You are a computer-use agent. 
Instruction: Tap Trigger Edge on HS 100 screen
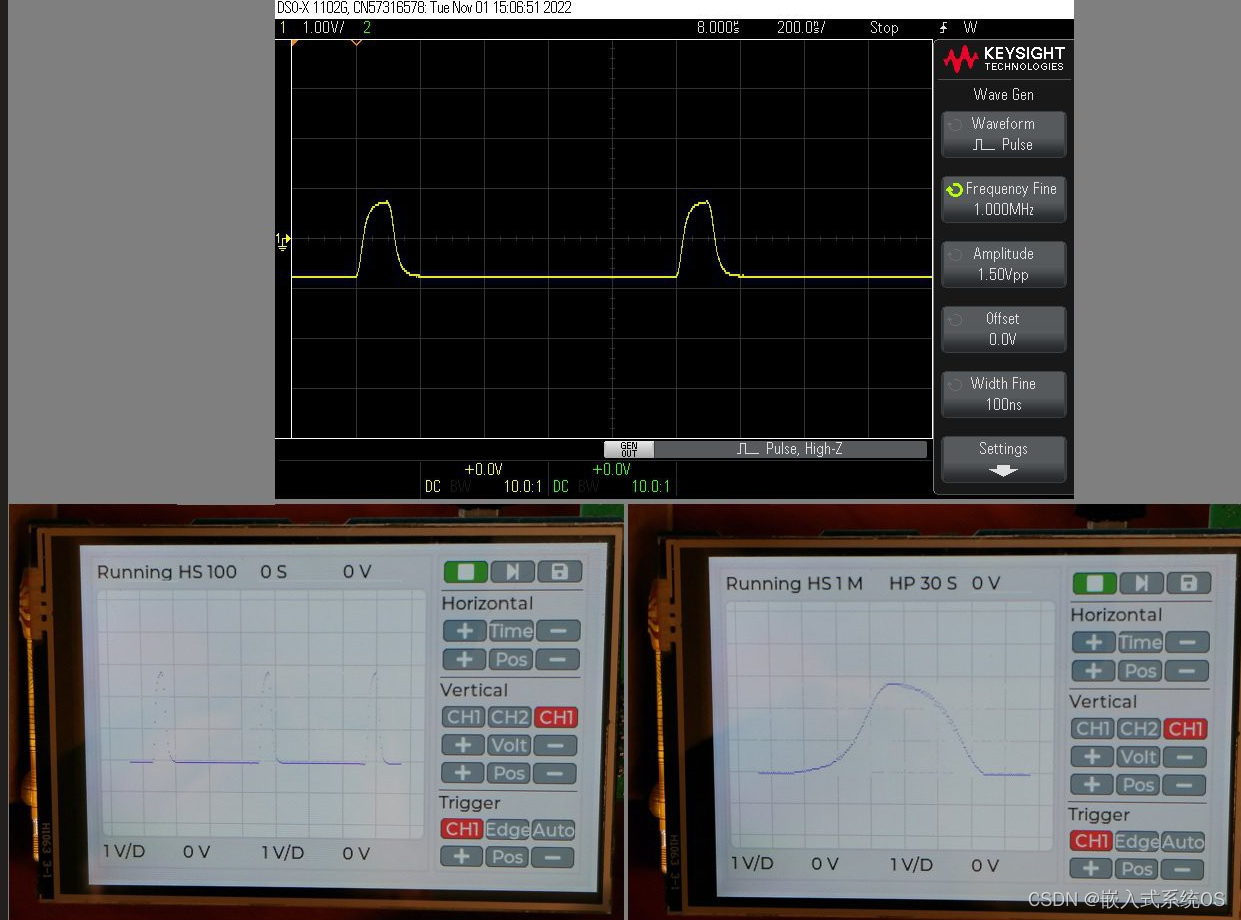pyautogui.click(x=508, y=829)
